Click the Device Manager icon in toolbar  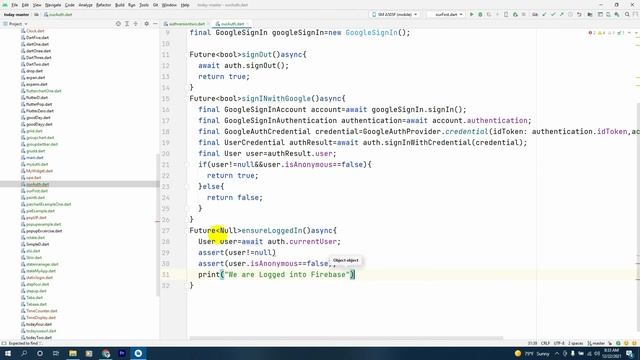(x=608, y=14)
